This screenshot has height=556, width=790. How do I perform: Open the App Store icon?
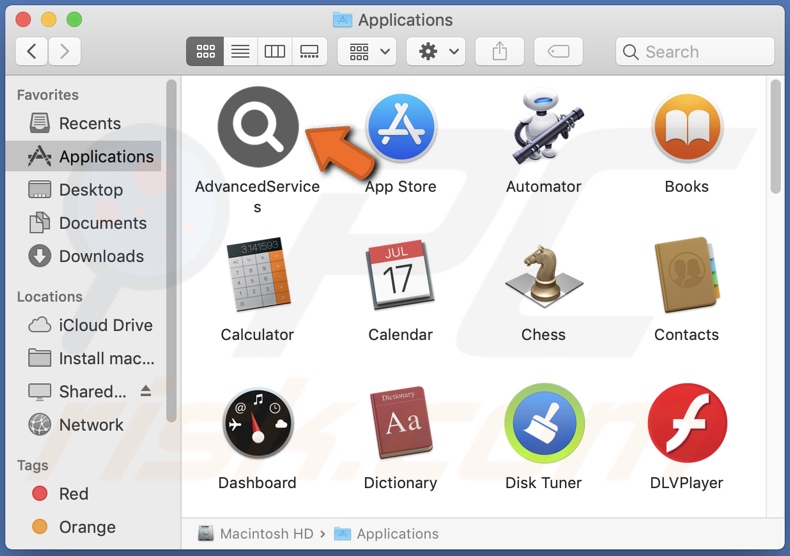[x=401, y=127]
